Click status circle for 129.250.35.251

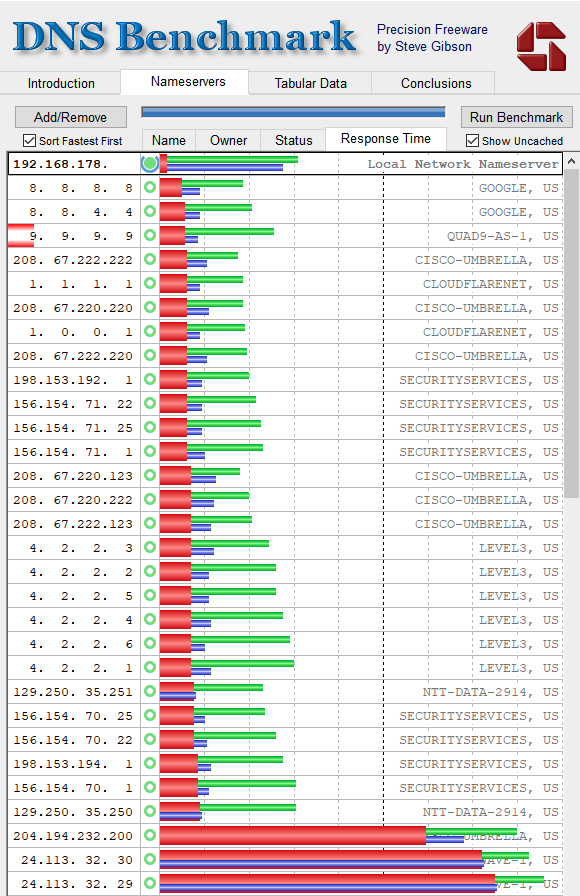150,691
